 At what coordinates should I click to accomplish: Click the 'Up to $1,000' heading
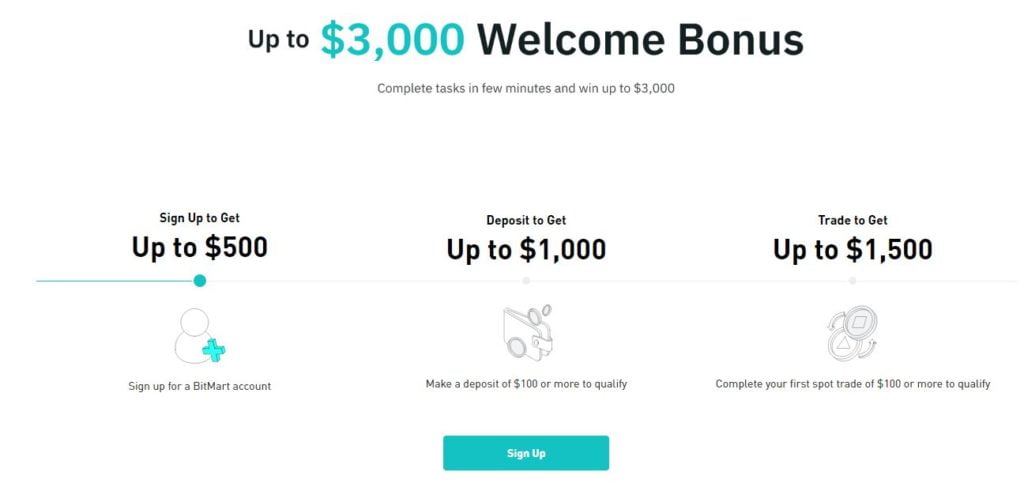click(x=526, y=249)
